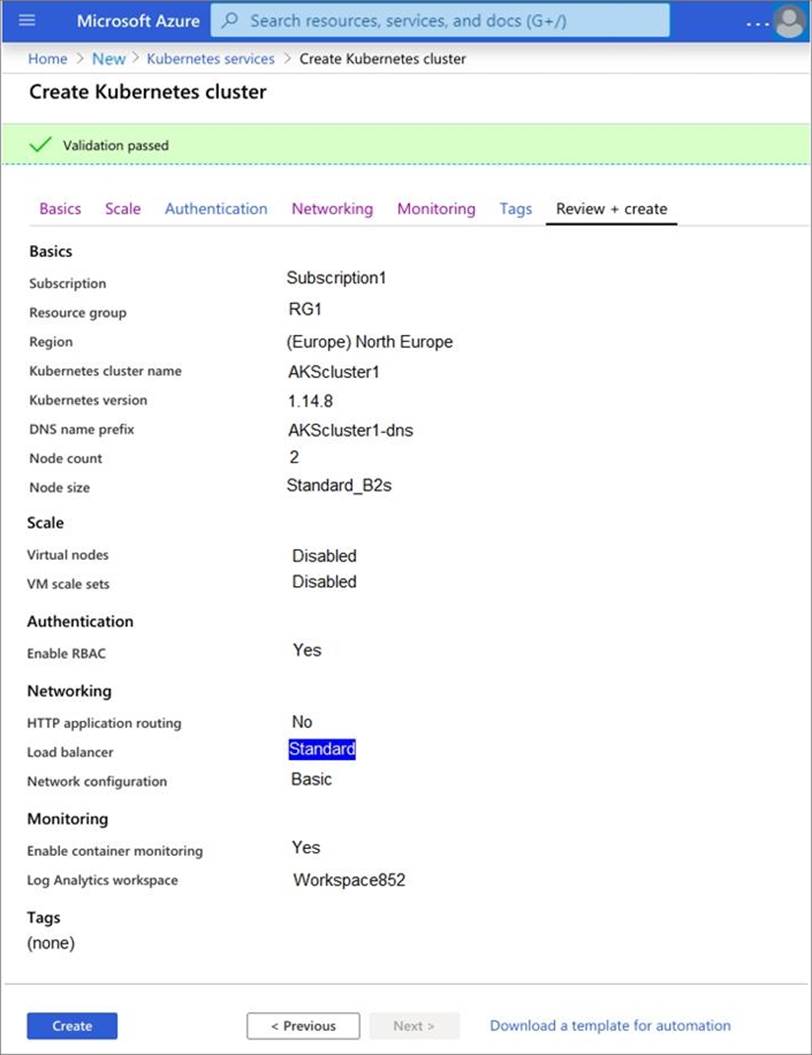
Task: Open the header ellipsis more options
Action: tap(757, 22)
